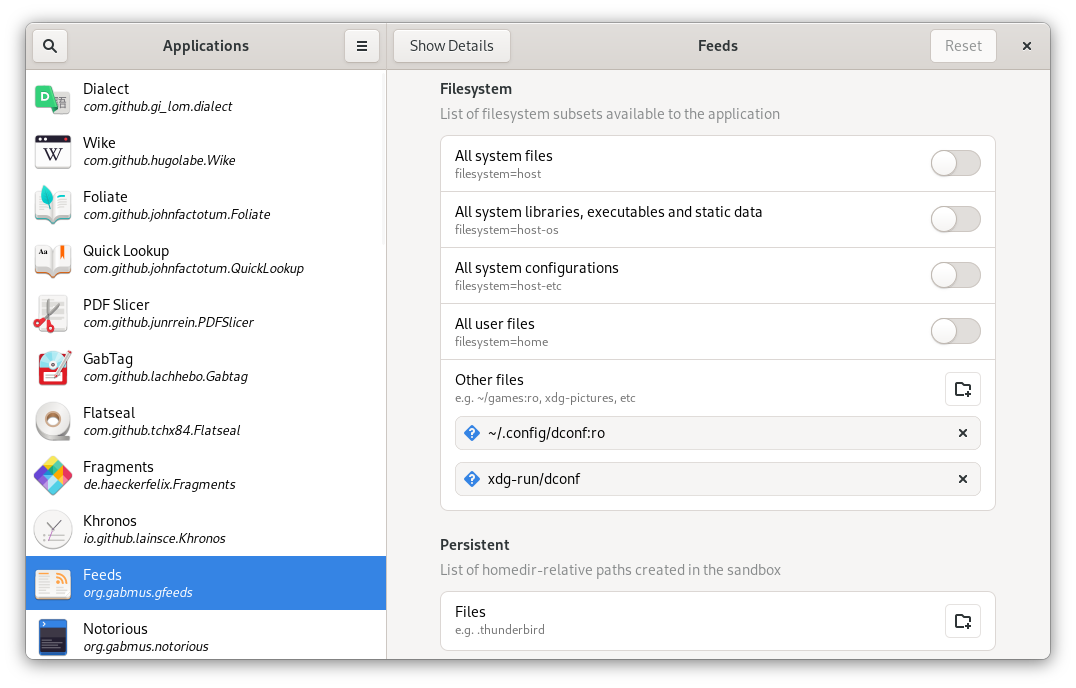Add folder to Other files
The width and height of the screenshot is (1076, 688).
[962, 389]
